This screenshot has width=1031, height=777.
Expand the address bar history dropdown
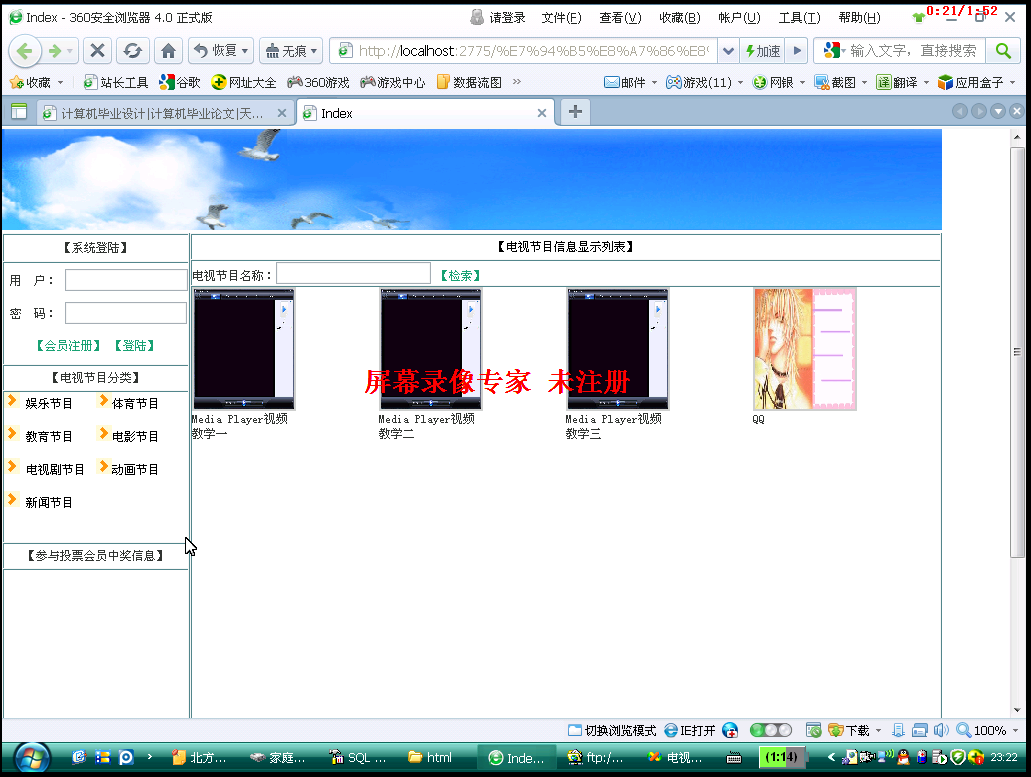pos(728,51)
